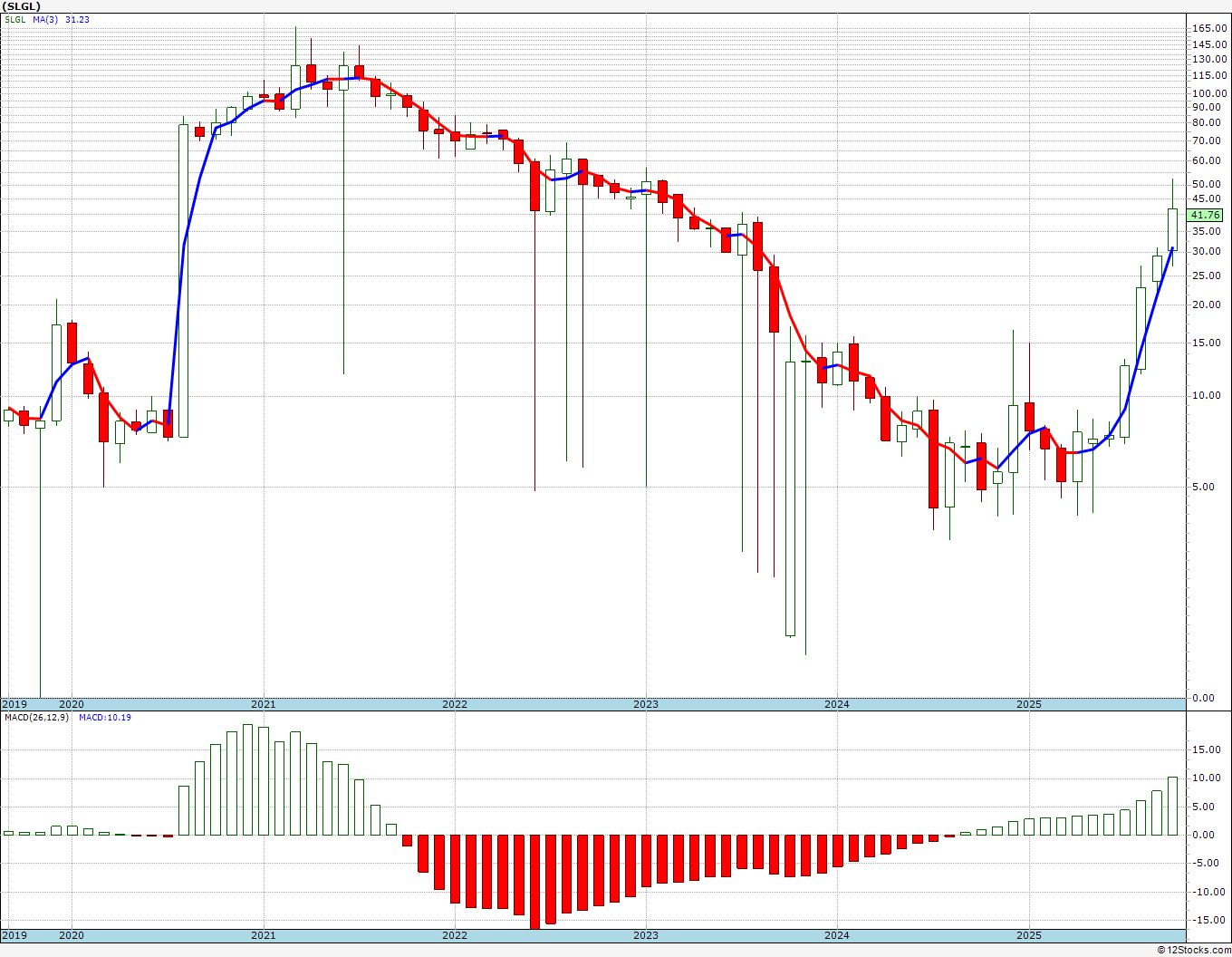Click the 2019 marker on price timeline
The image size is (1232, 957).
click(14, 704)
